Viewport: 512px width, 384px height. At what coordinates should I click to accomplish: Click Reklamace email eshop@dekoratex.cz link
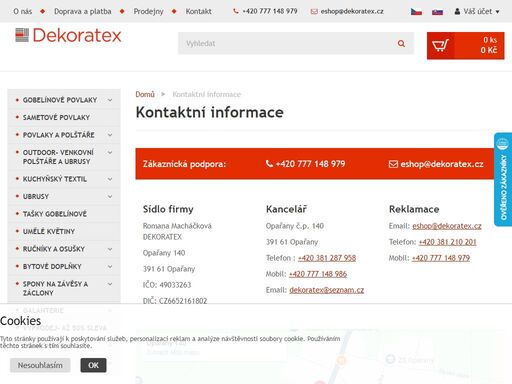click(x=447, y=226)
